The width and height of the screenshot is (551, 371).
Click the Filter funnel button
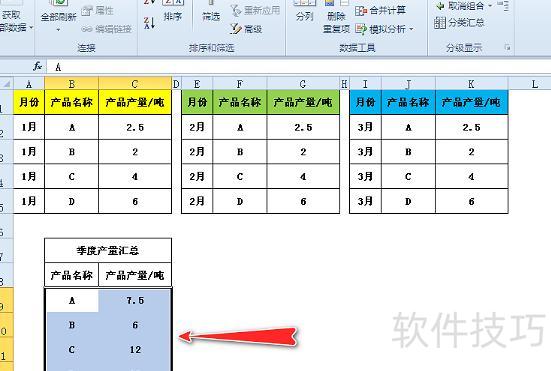coord(211,11)
